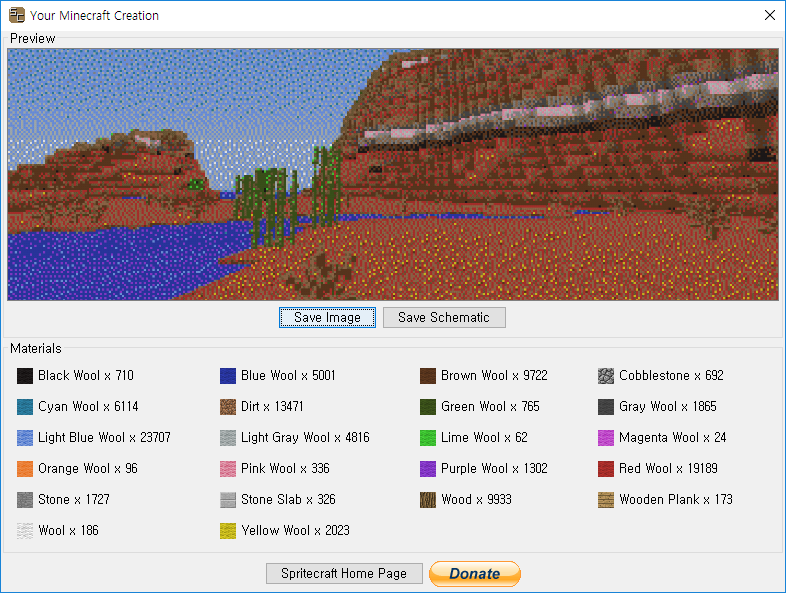Image resolution: width=786 pixels, height=593 pixels.
Task: Select the 'Red Wool x 19189' text
Action: pyautogui.click(x=668, y=469)
